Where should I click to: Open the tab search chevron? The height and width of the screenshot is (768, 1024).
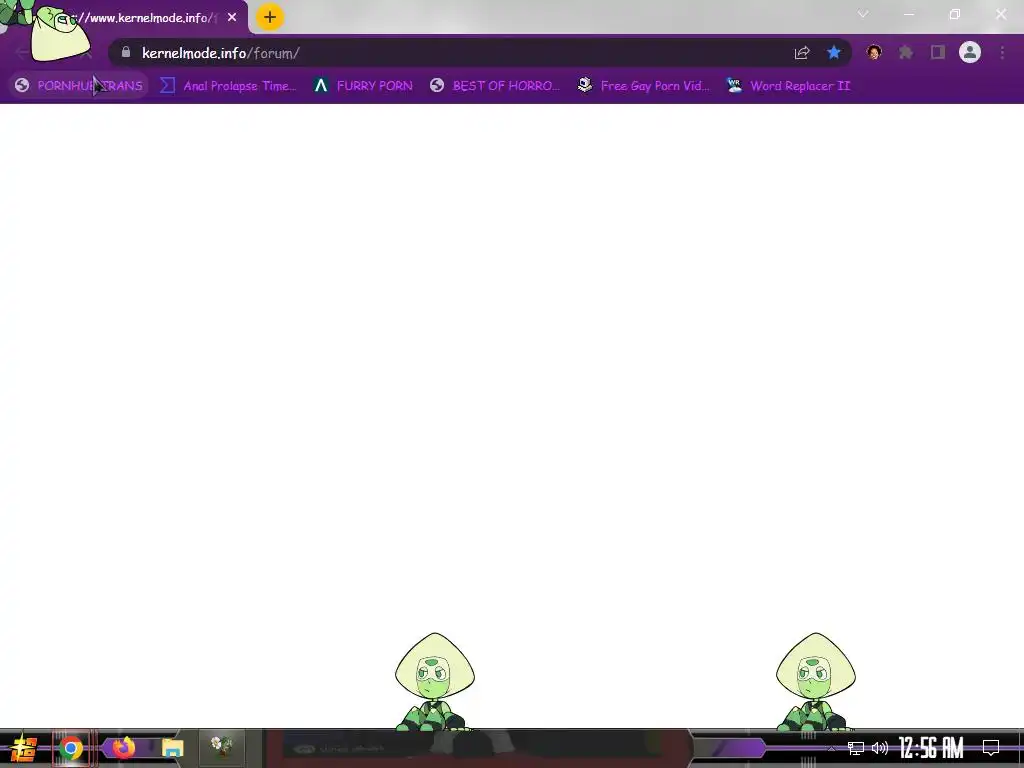(x=863, y=14)
